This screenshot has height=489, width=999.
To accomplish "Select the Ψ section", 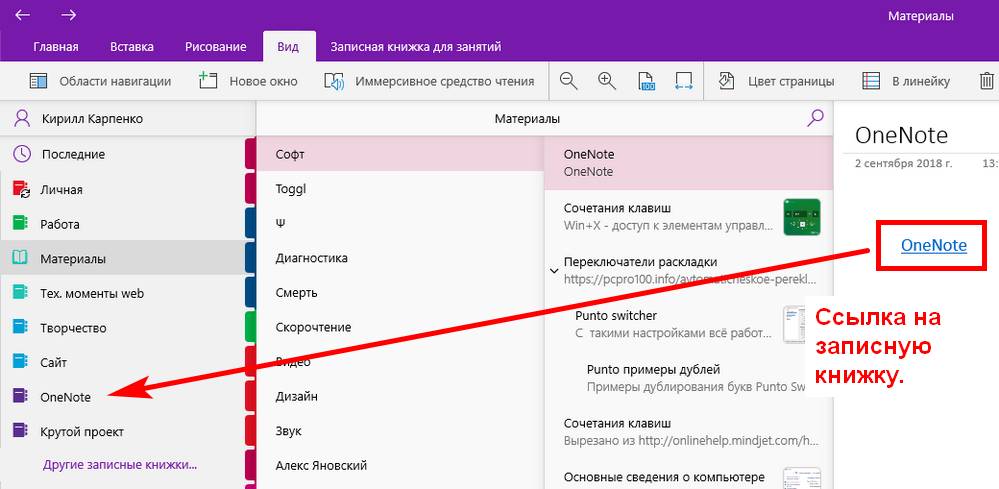I will click(x=399, y=223).
